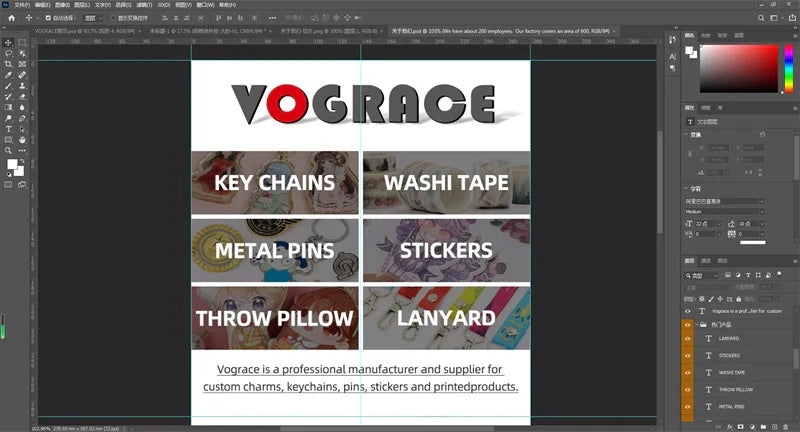The height and width of the screenshot is (432, 800).
Task: Hide the LANYARD text layer
Action: 687,339
